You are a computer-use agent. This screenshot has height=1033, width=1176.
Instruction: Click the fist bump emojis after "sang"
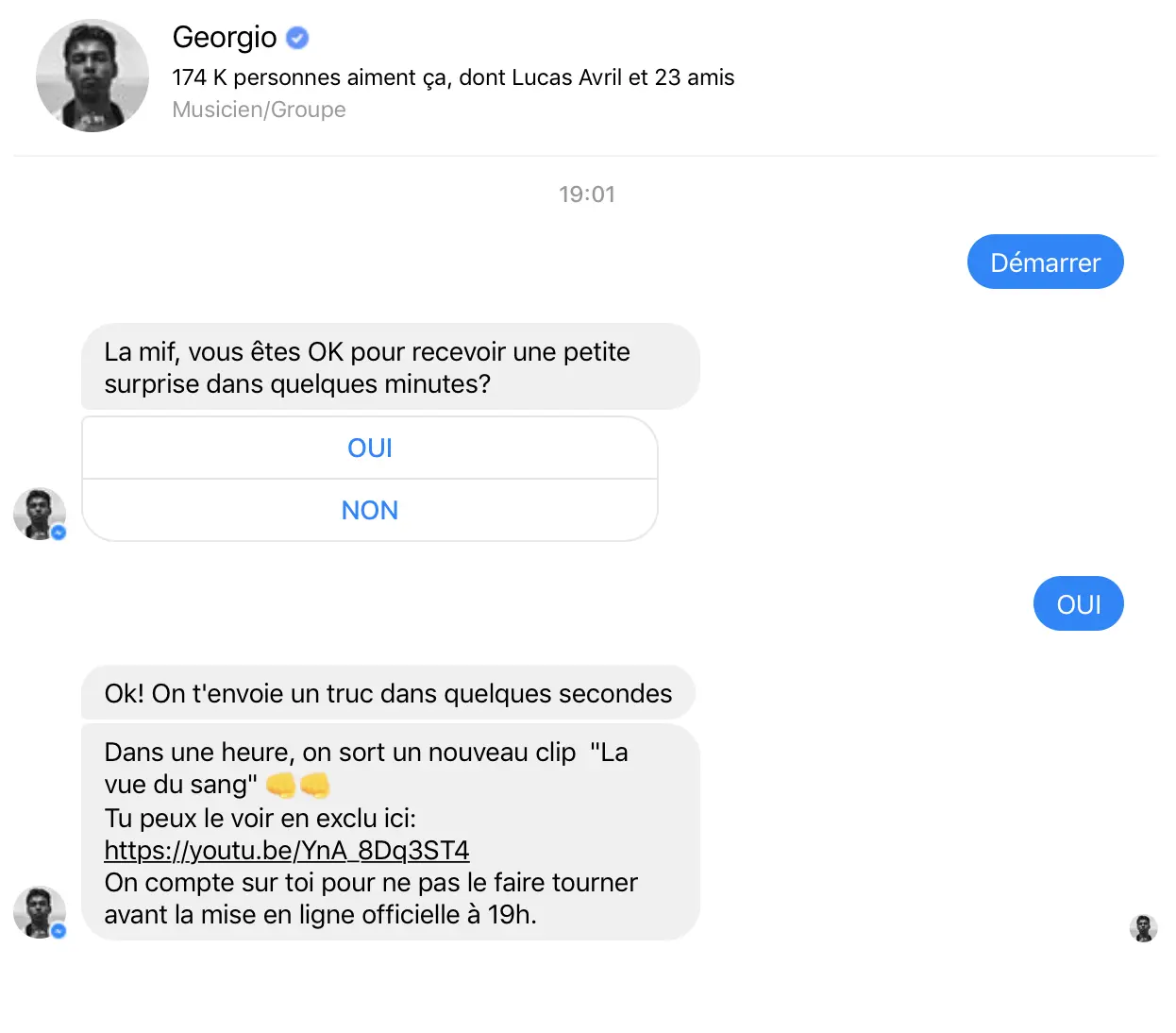(297, 785)
